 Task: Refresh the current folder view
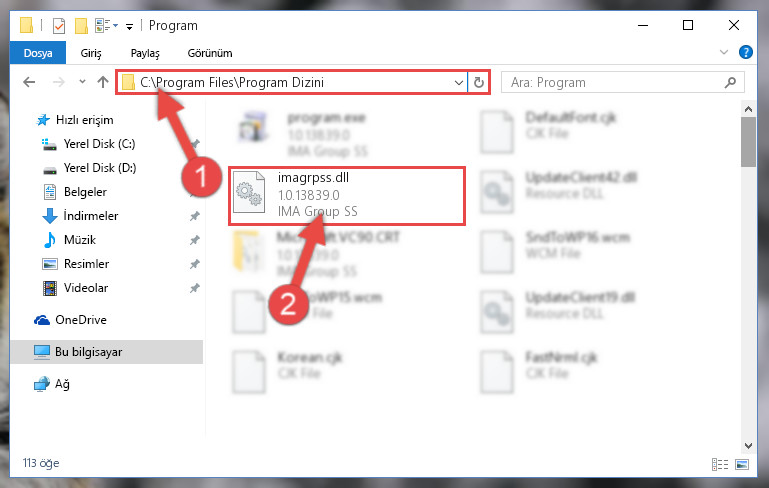[x=479, y=82]
